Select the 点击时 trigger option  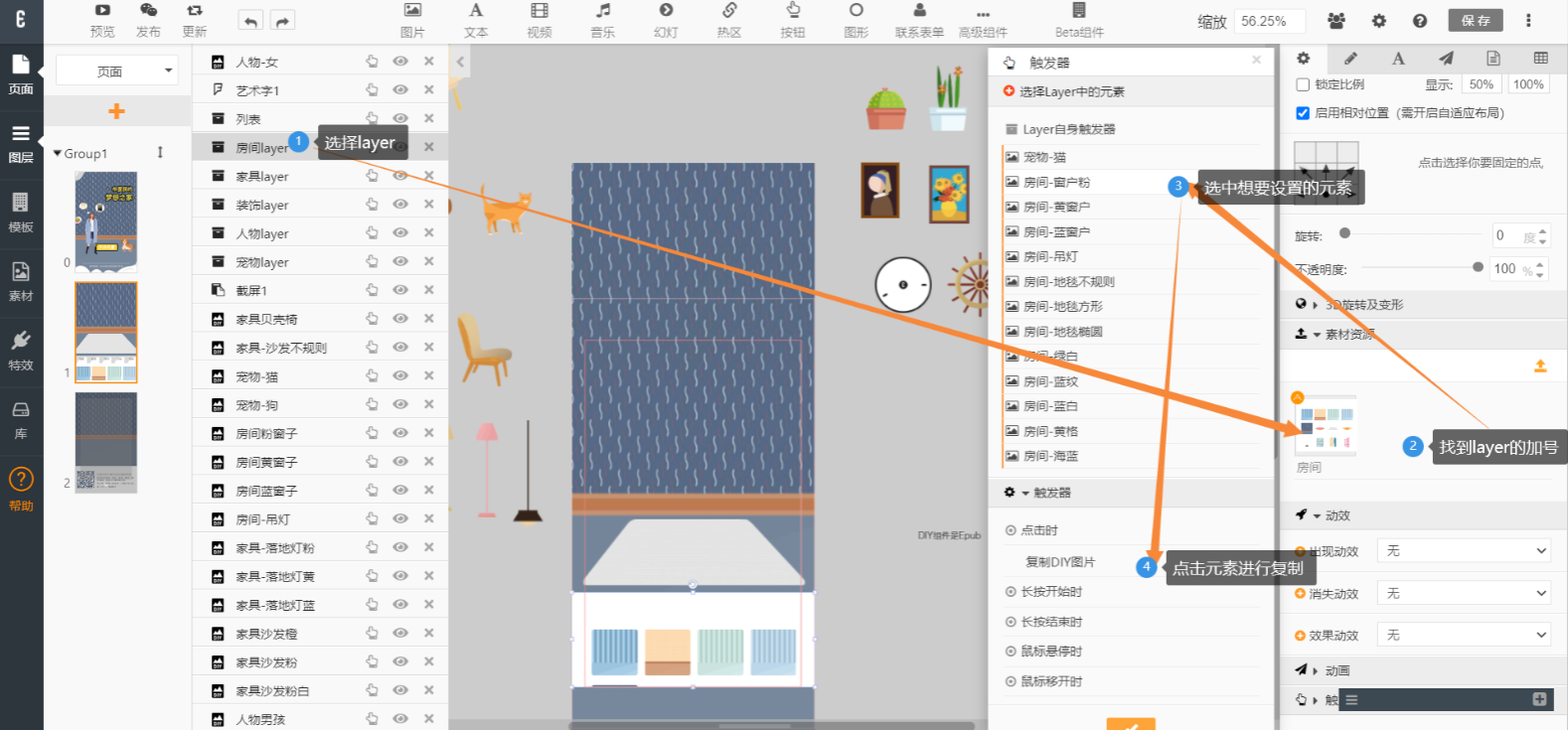pyautogui.click(x=1039, y=530)
